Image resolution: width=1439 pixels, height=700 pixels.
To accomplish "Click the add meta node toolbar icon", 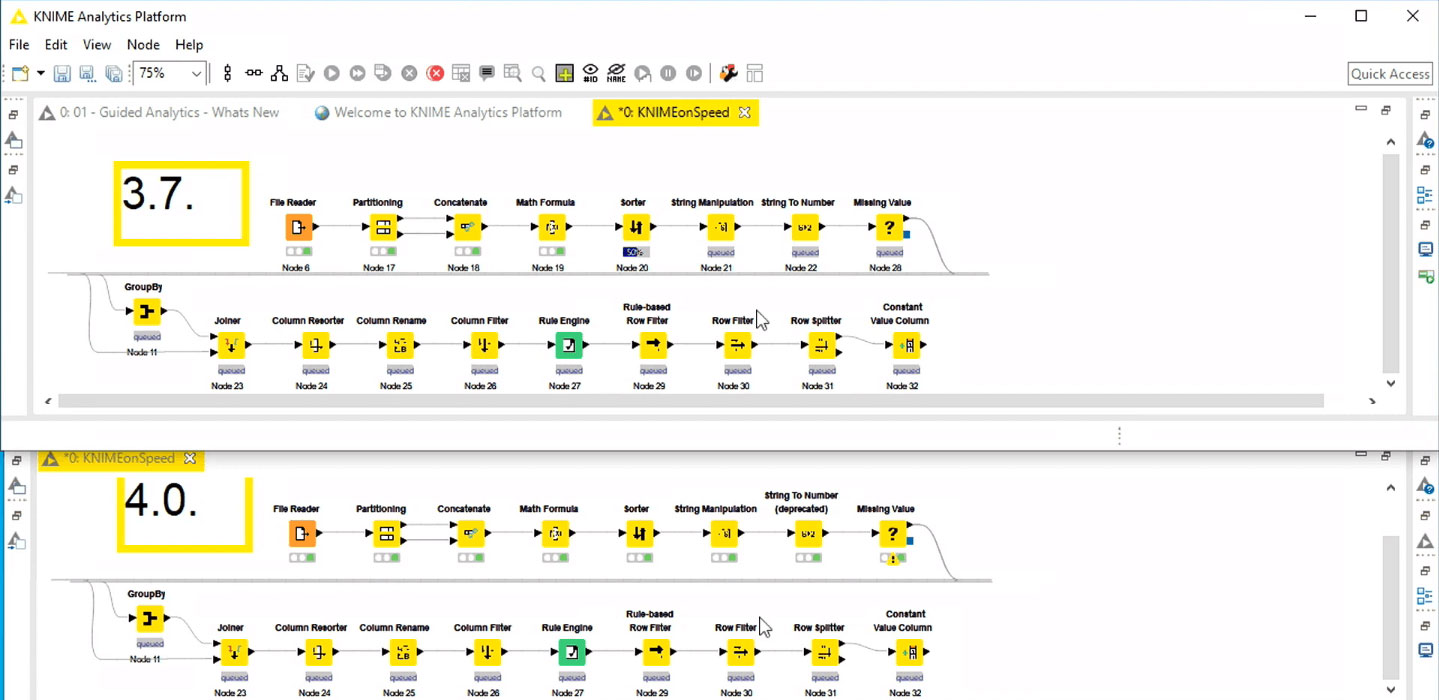I will [x=565, y=73].
